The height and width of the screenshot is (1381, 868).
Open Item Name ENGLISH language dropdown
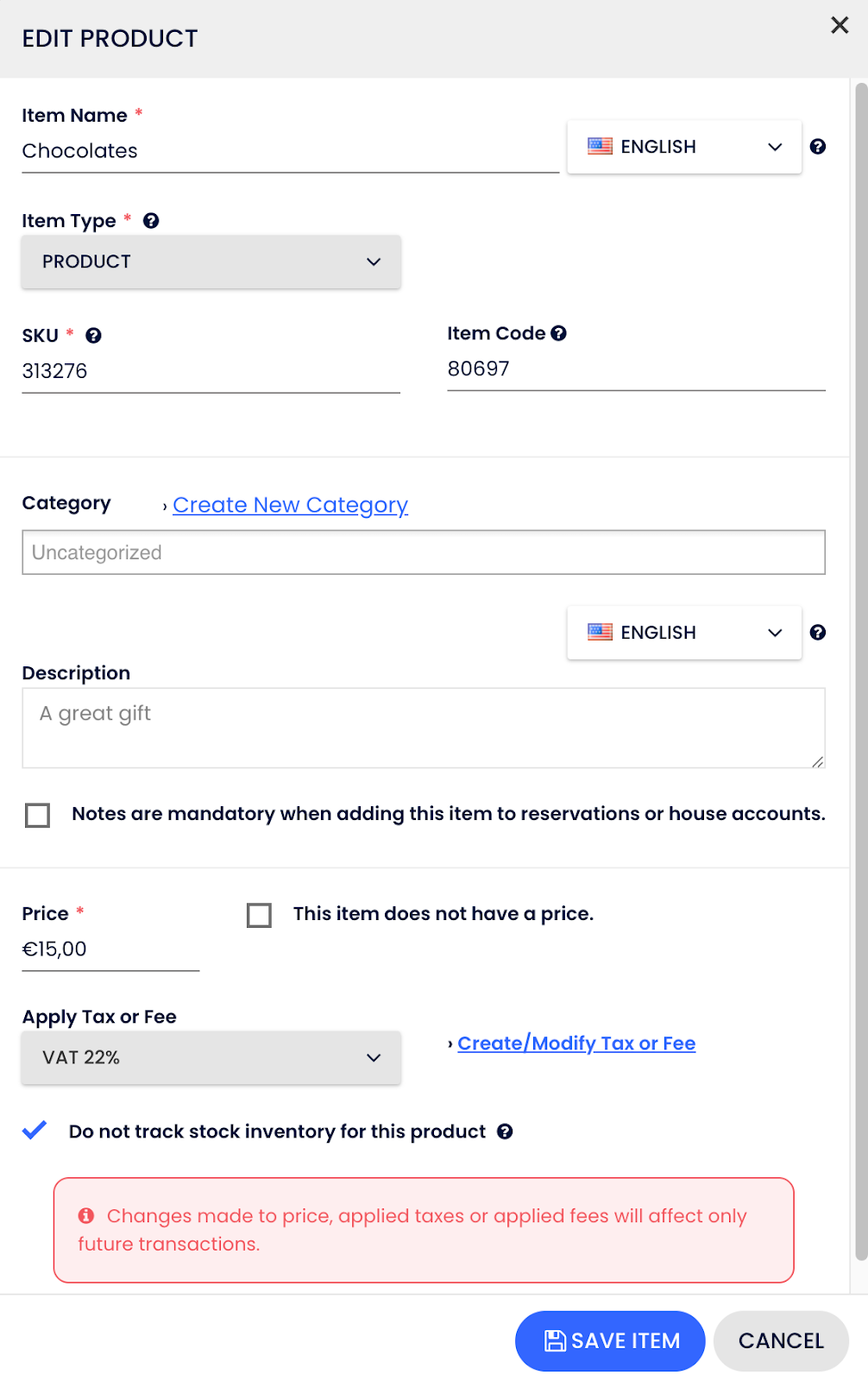[x=684, y=147]
